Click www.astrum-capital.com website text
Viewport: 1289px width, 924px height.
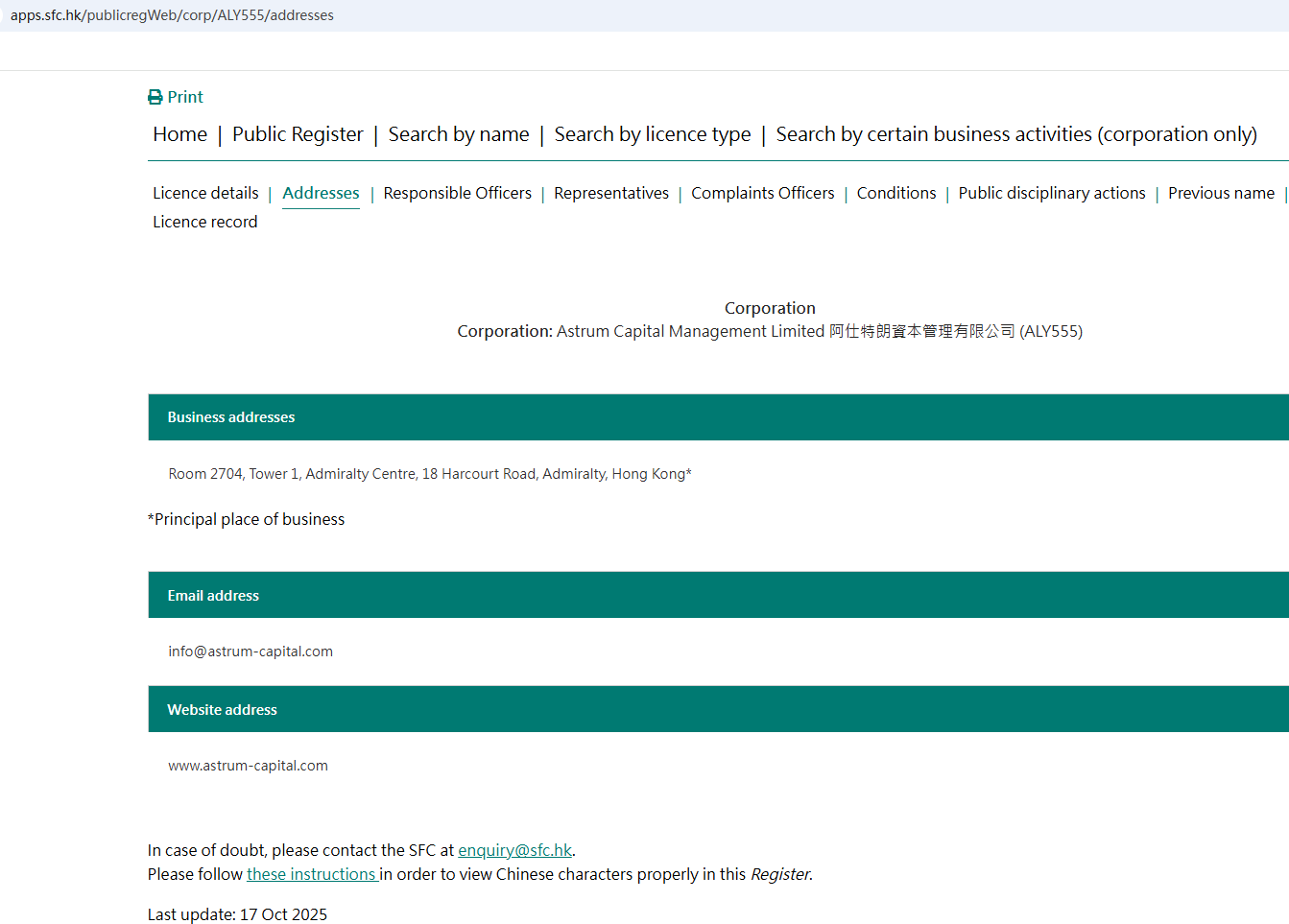point(248,766)
